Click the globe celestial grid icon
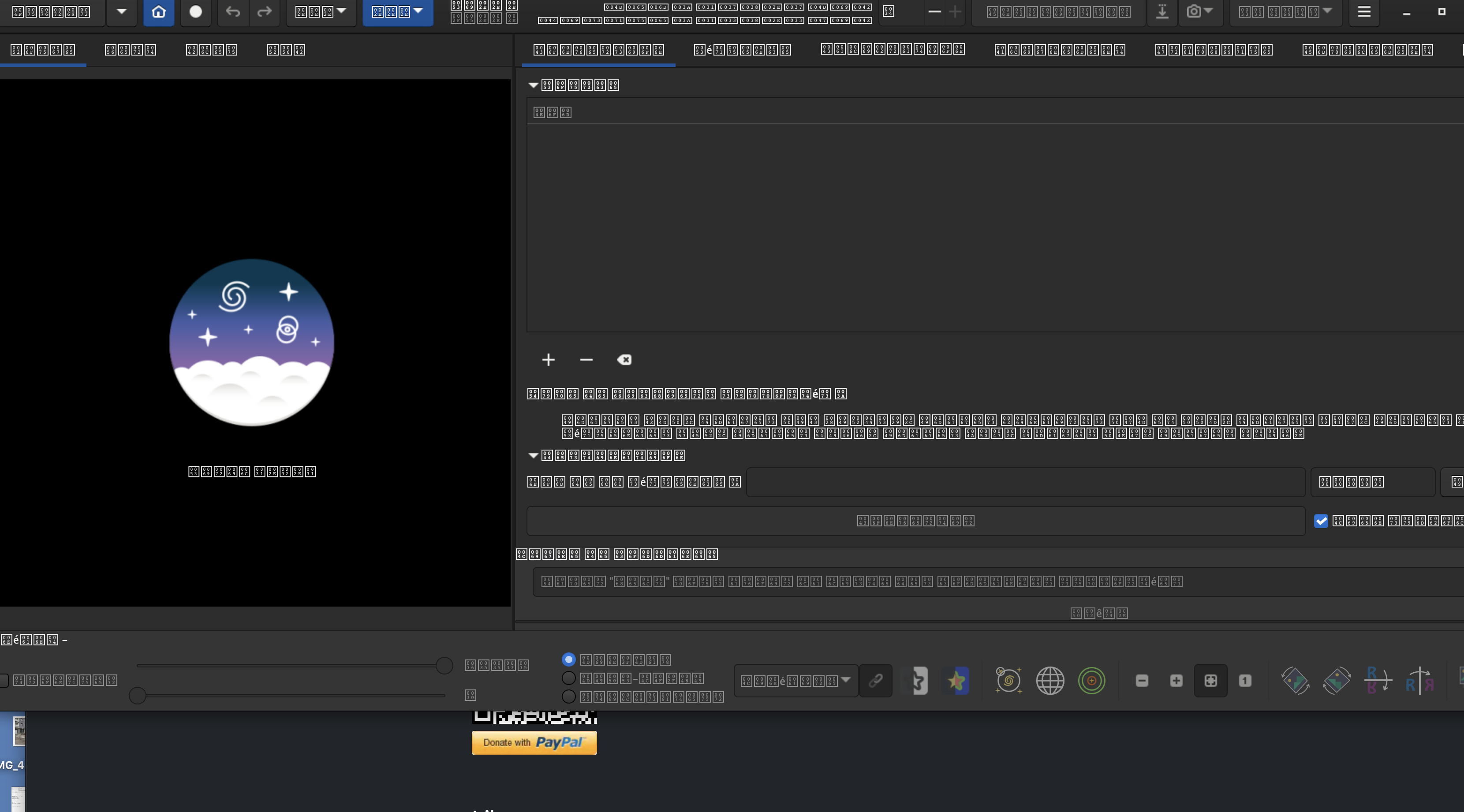 click(1049, 680)
